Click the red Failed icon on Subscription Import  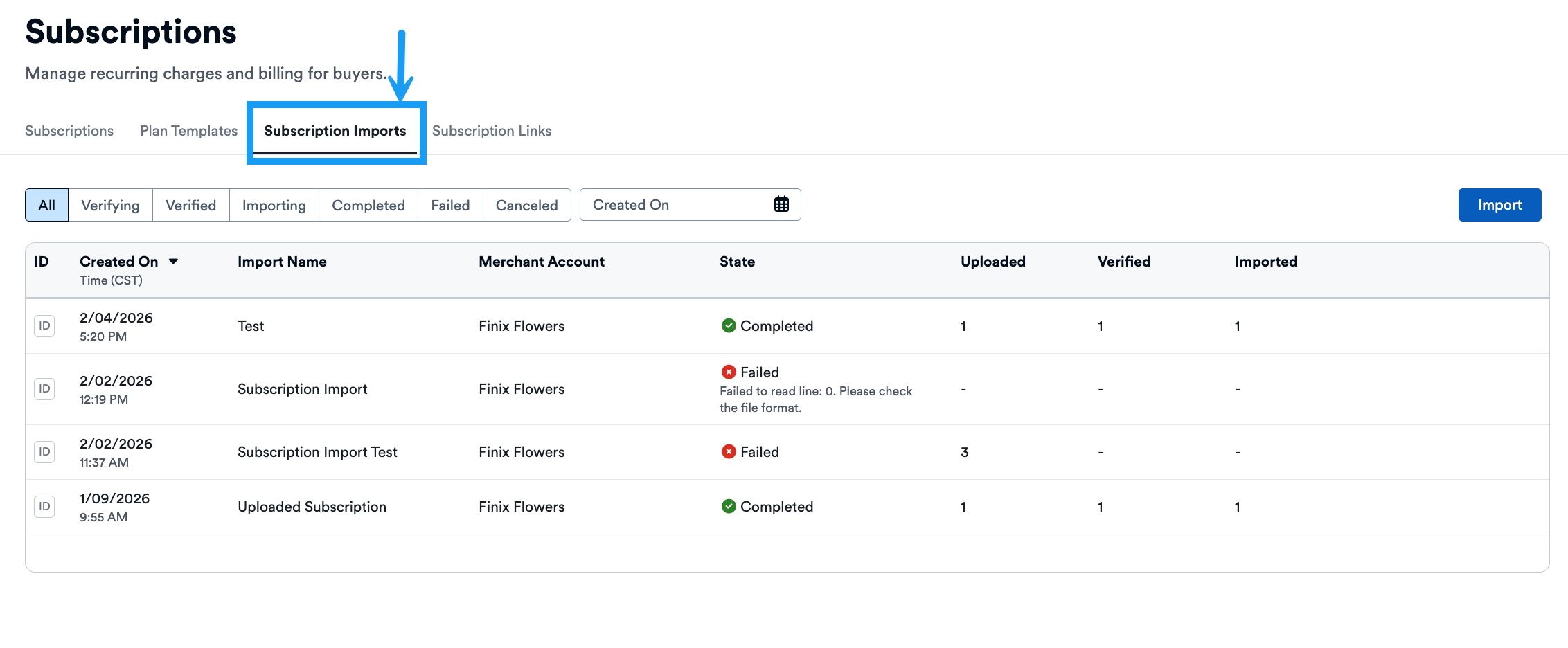tap(729, 372)
